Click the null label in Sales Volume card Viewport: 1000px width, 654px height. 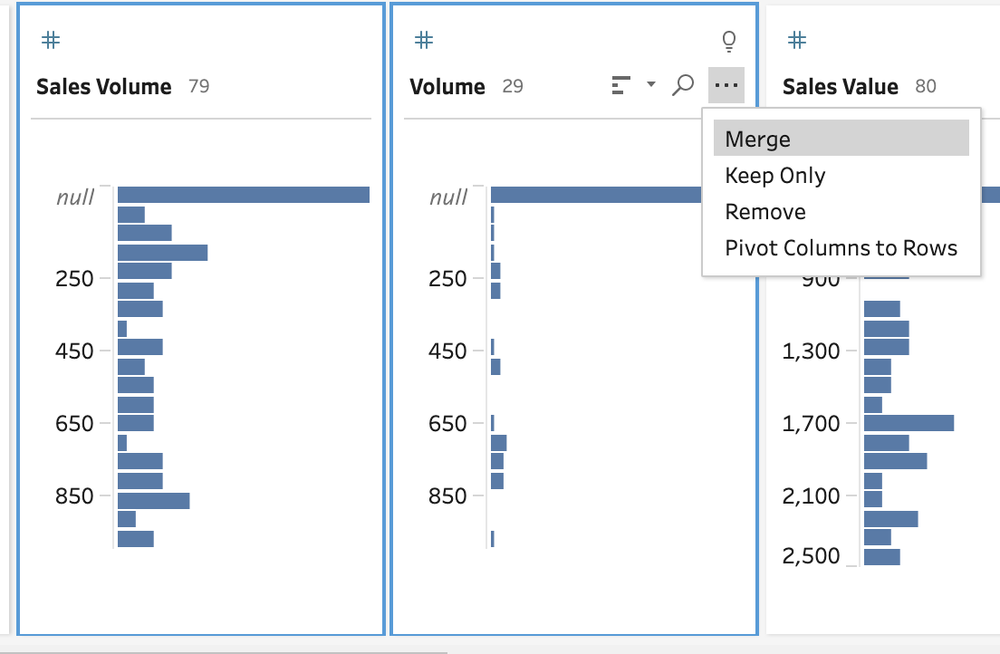point(75,197)
